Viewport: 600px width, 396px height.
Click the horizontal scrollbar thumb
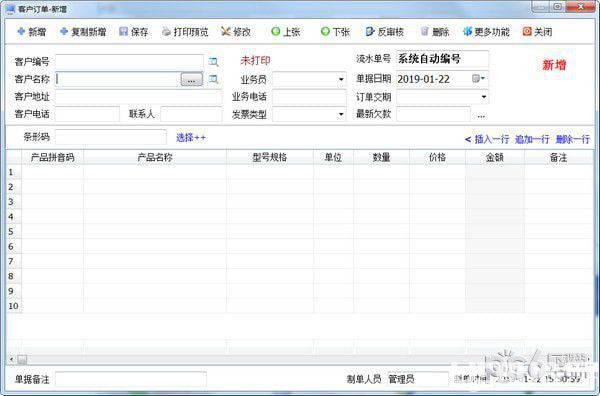pos(22,359)
